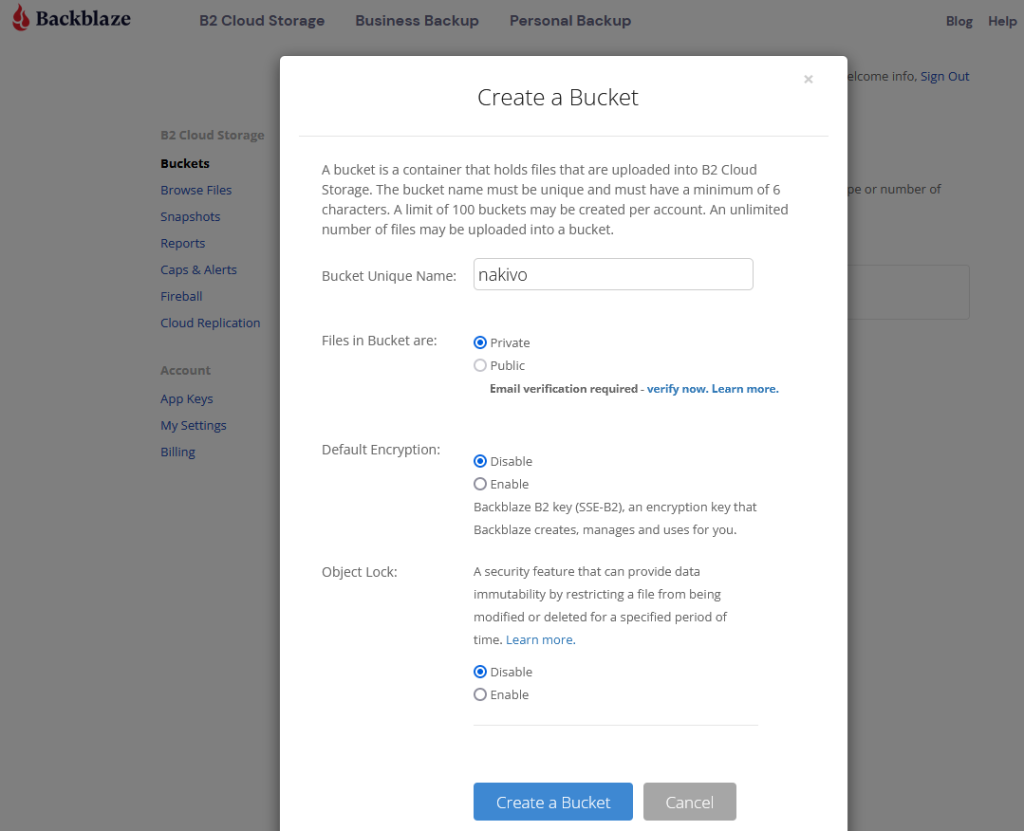Open the Help page

(1002, 21)
